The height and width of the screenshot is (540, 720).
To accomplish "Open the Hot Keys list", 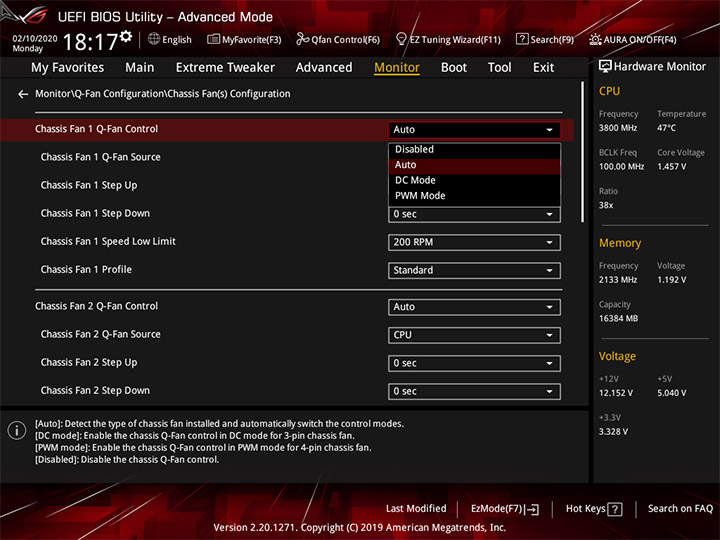I will point(594,509).
